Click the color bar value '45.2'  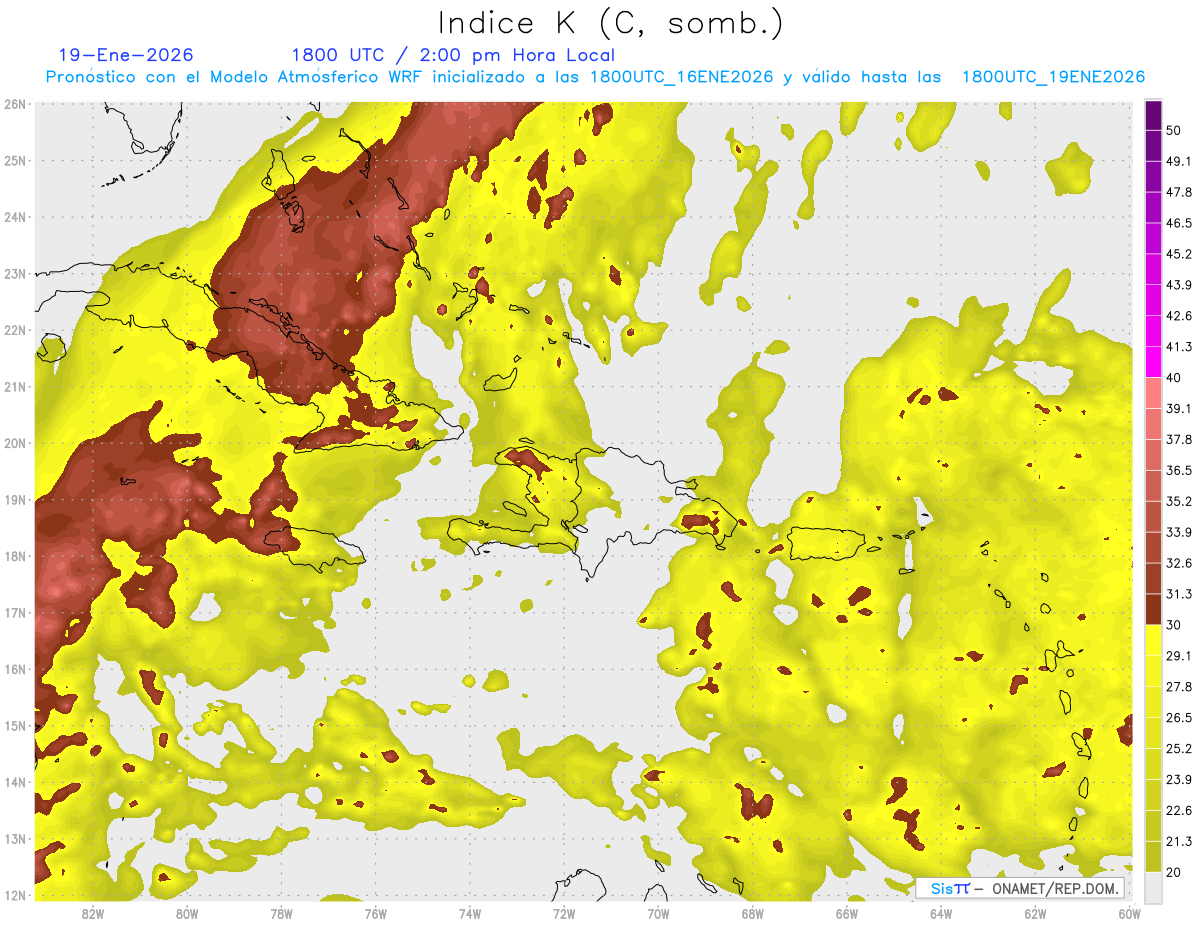[1179, 254]
